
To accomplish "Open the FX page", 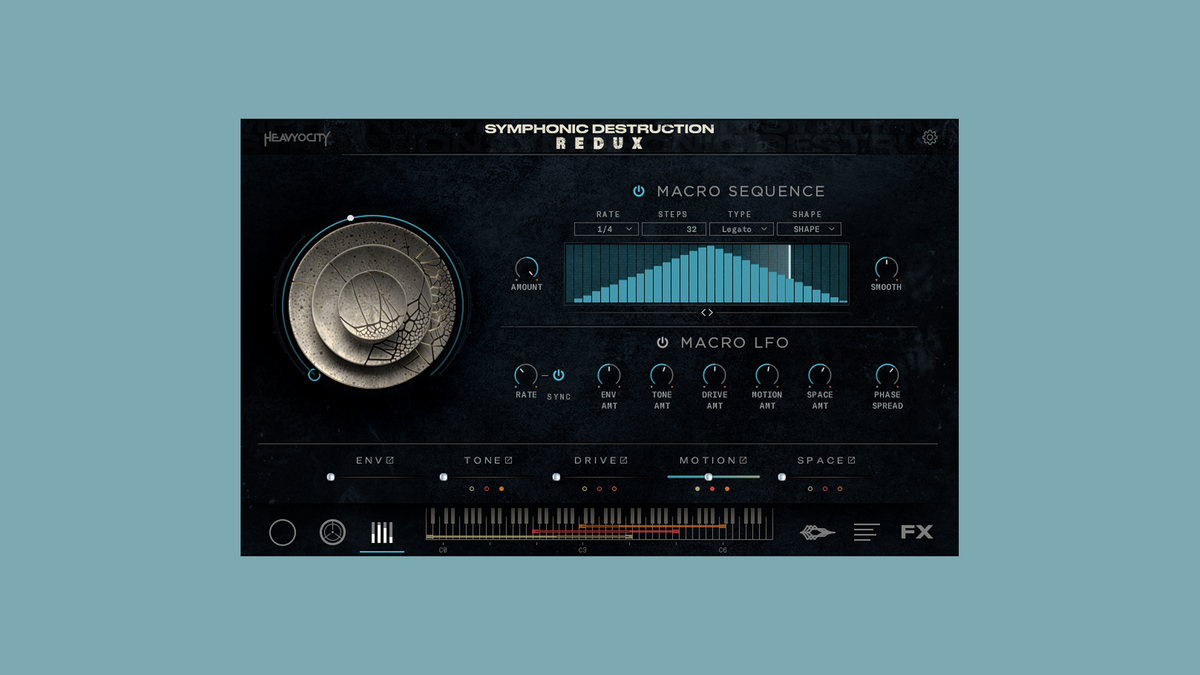I will 917,532.
